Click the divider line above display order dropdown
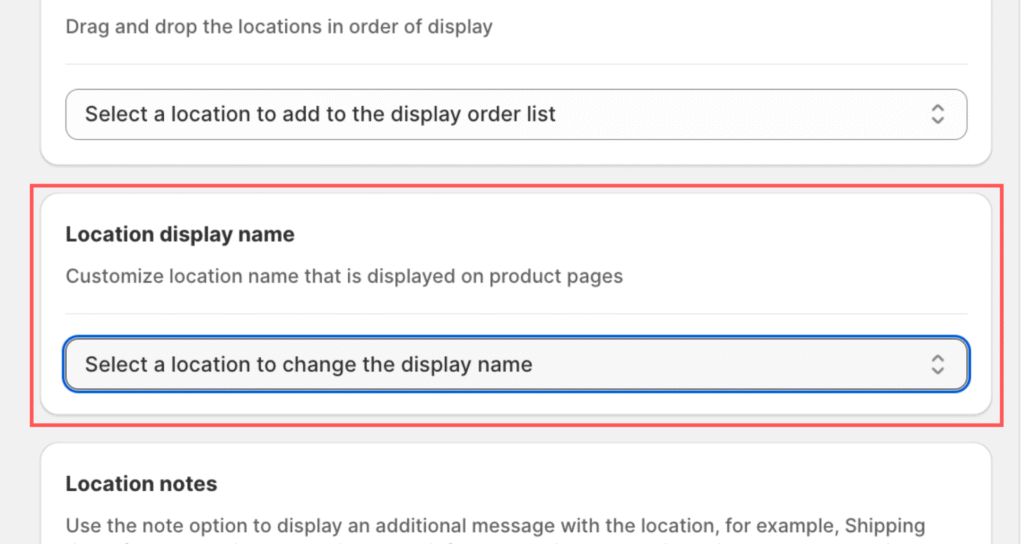Image resolution: width=1024 pixels, height=544 pixels. pyautogui.click(x=515, y=64)
